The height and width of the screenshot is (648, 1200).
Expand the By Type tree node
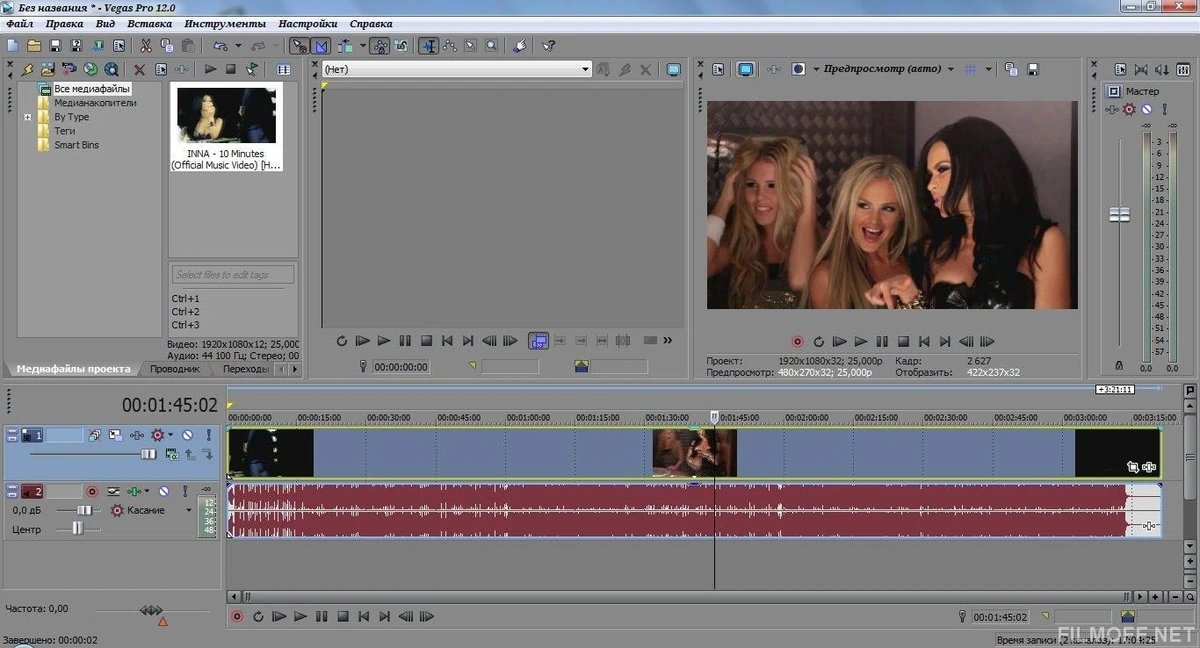(x=28, y=117)
